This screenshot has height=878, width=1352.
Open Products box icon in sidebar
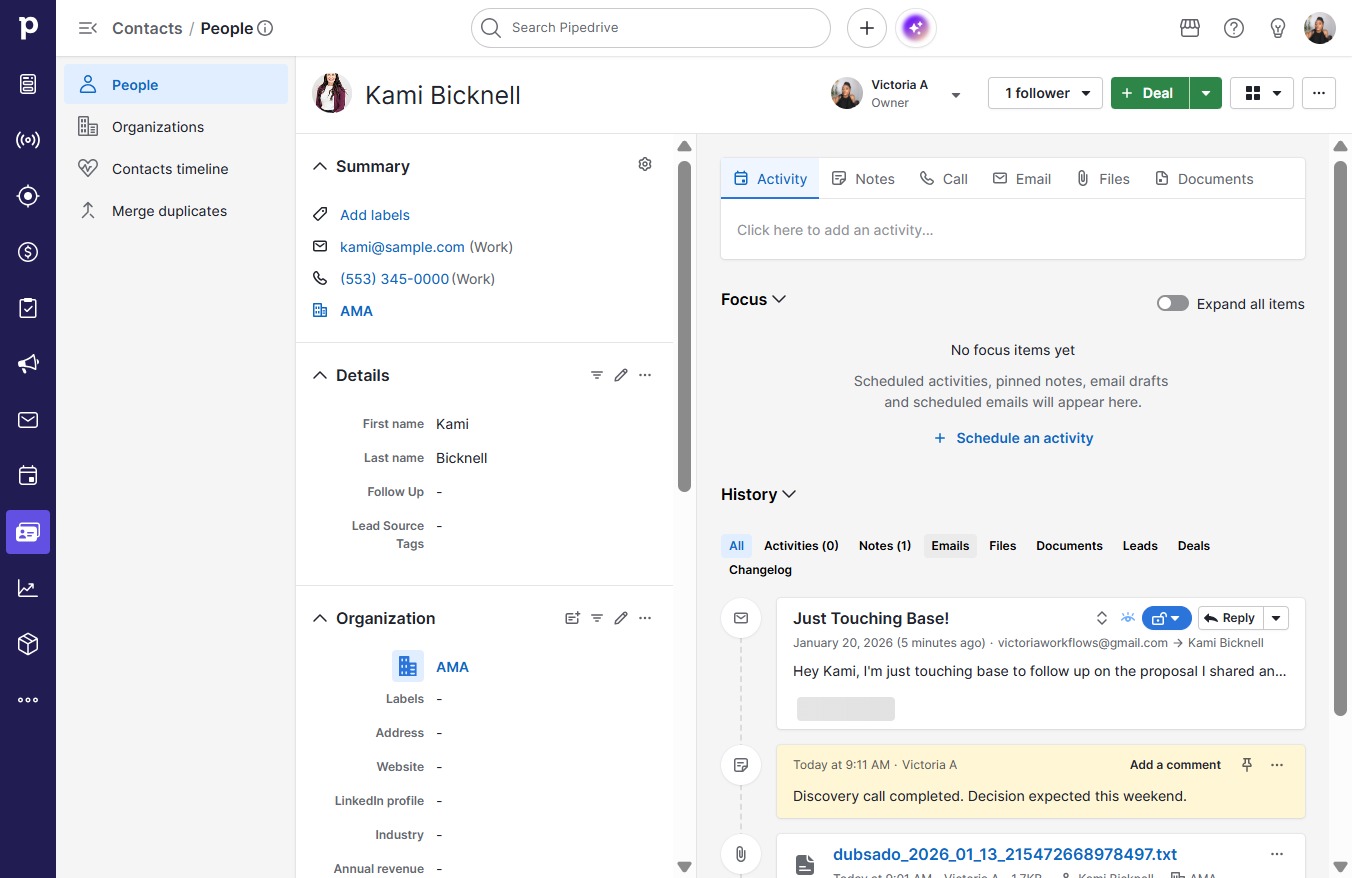click(28, 644)
